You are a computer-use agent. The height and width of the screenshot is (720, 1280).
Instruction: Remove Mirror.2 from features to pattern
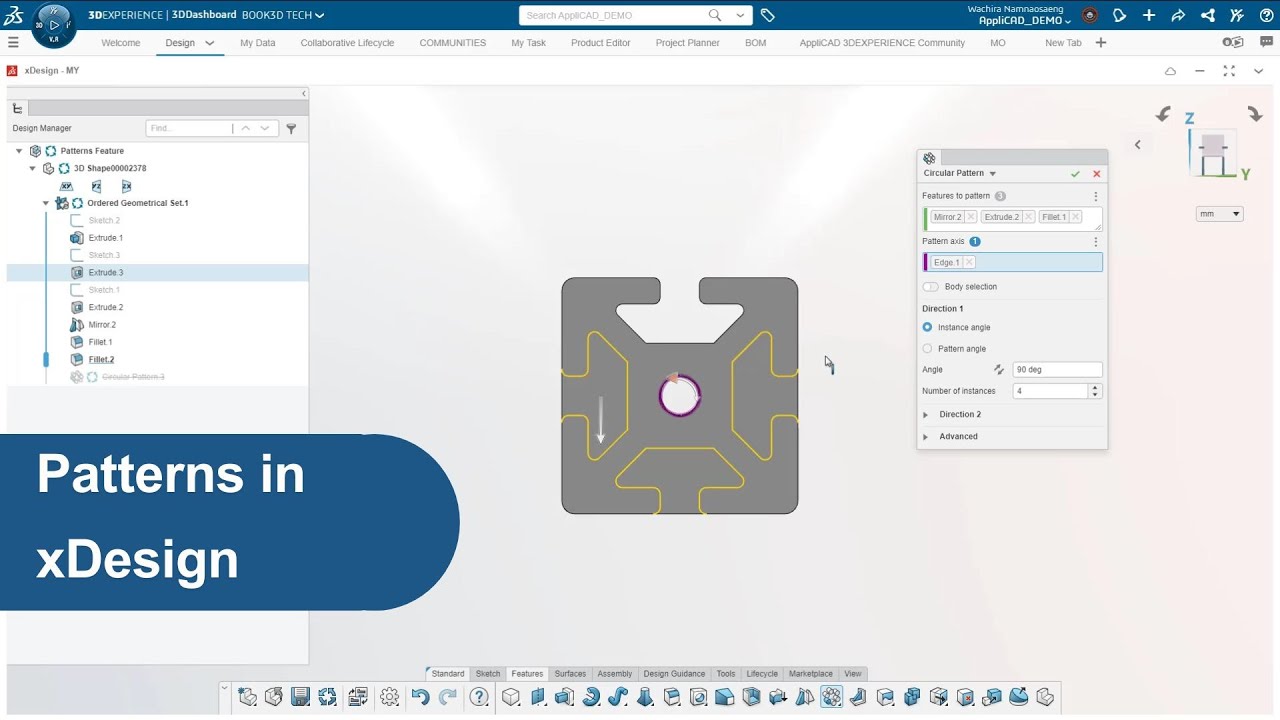[971, 217]
